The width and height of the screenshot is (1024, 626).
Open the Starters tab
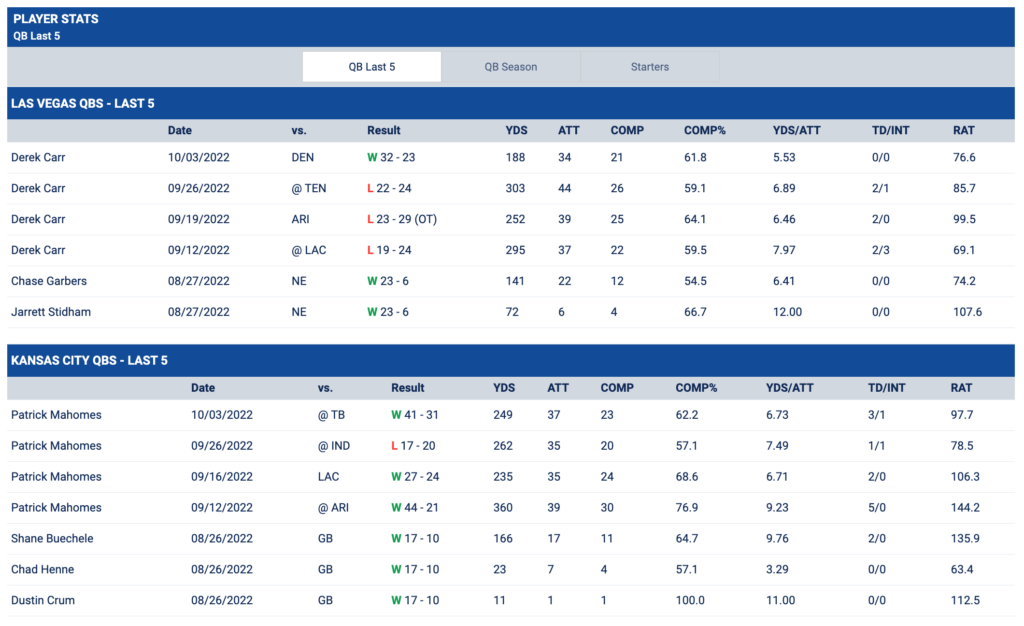(x=650, y=67)
